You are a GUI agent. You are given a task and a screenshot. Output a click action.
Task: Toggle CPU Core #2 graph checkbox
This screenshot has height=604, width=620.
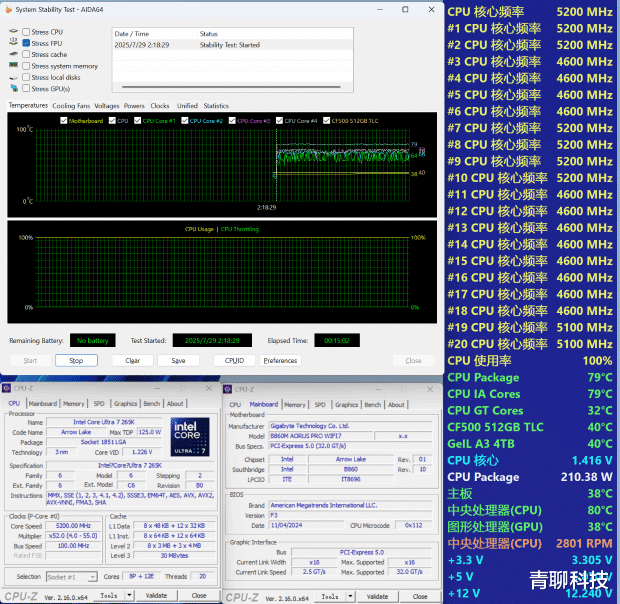pos(185,121)
